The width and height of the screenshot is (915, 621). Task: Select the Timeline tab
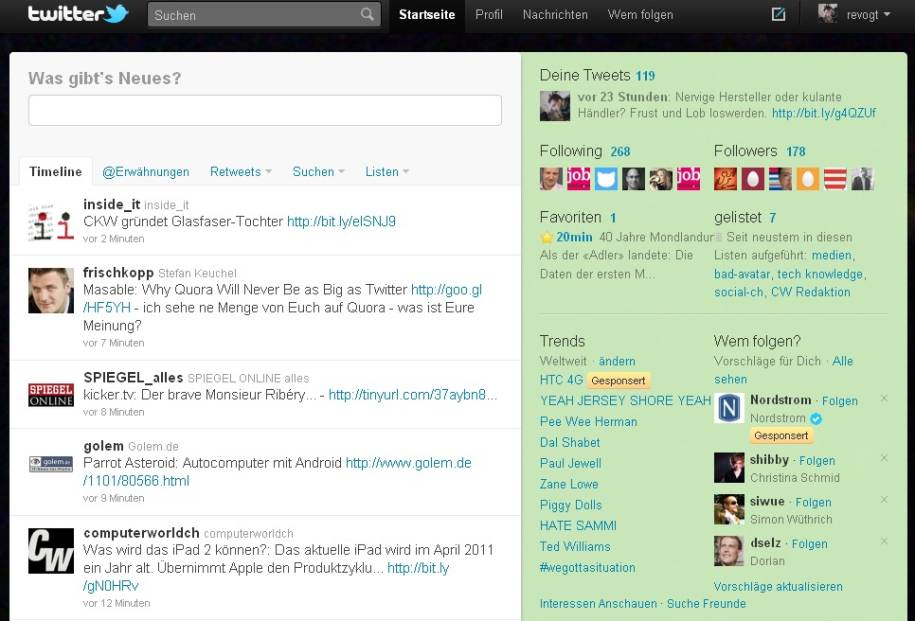pos(55,172)
